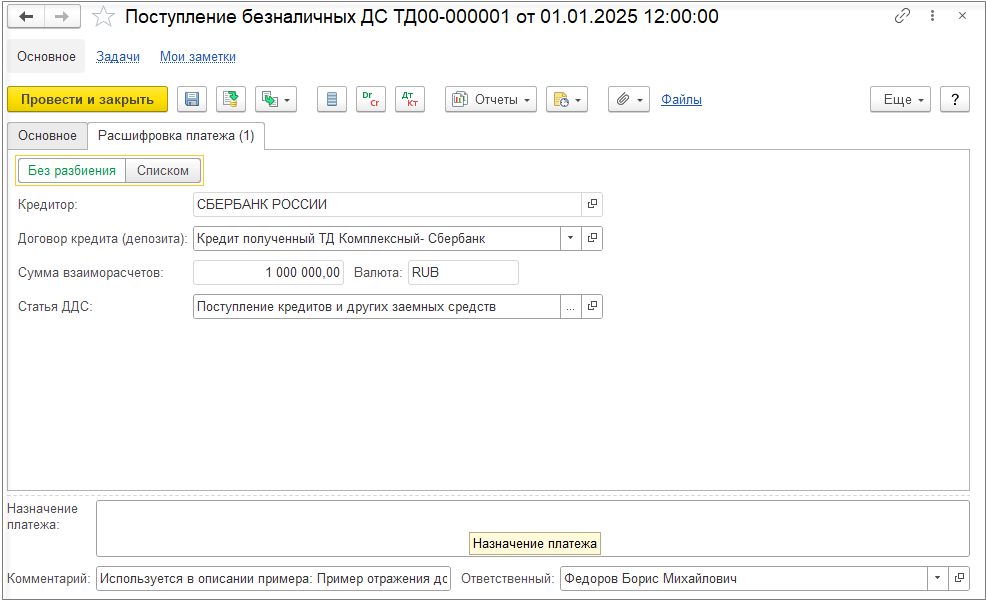986x600 pixels.
Task: Add document to favorites with the star
Action: point(103,17)
